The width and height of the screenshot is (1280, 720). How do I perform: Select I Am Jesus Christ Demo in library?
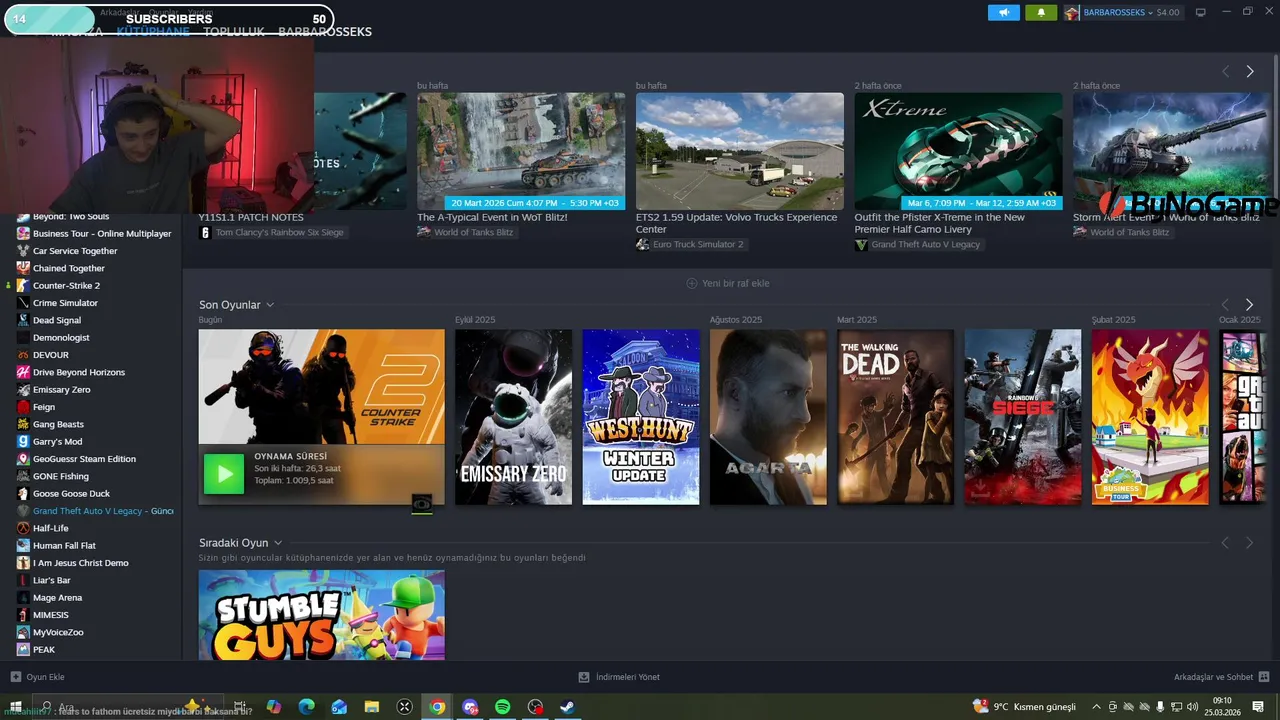(x=80, y=563)
